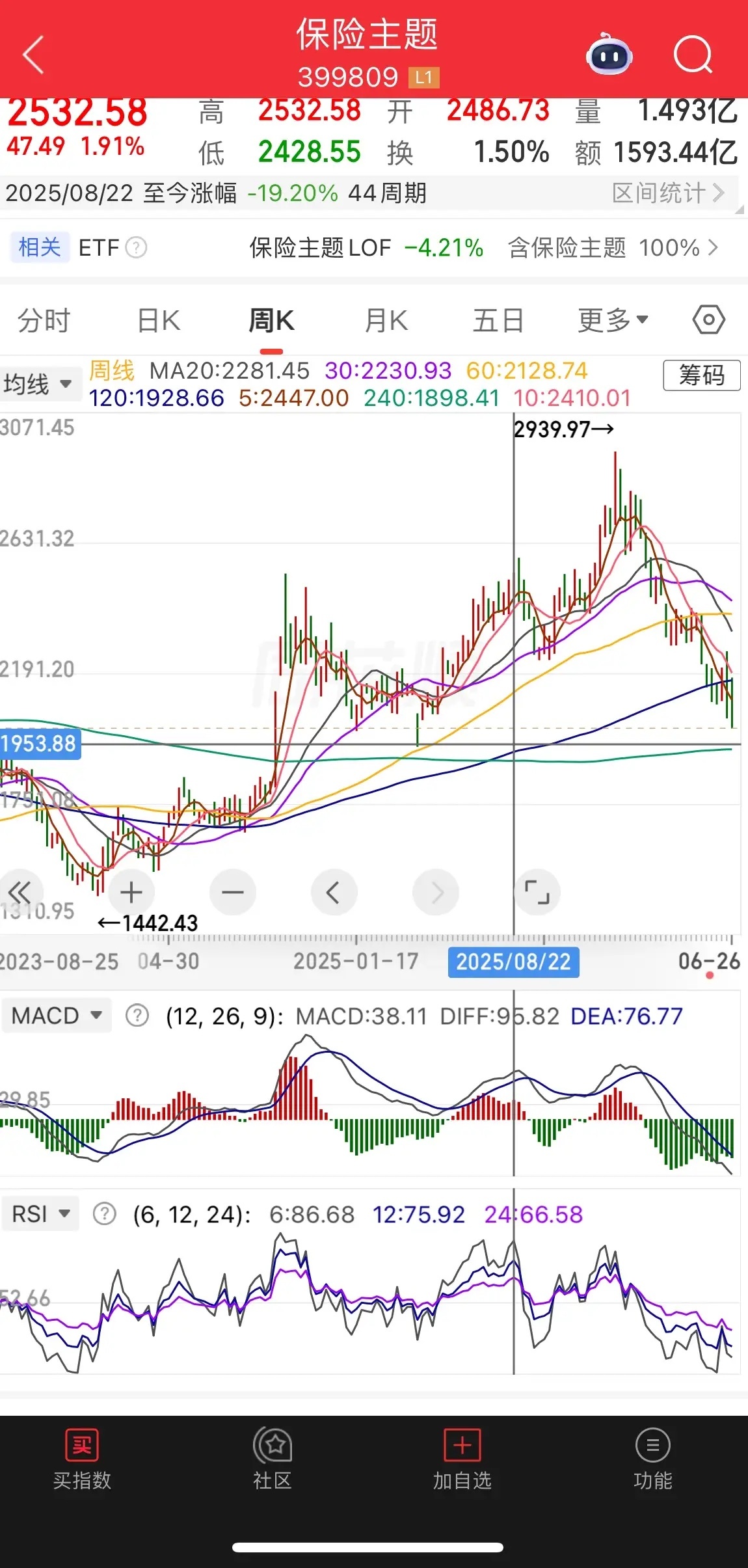This screenshot has height=1568, width=748.
Task: Tap the MA20:2281.45 value
Action: pos(230,371)
